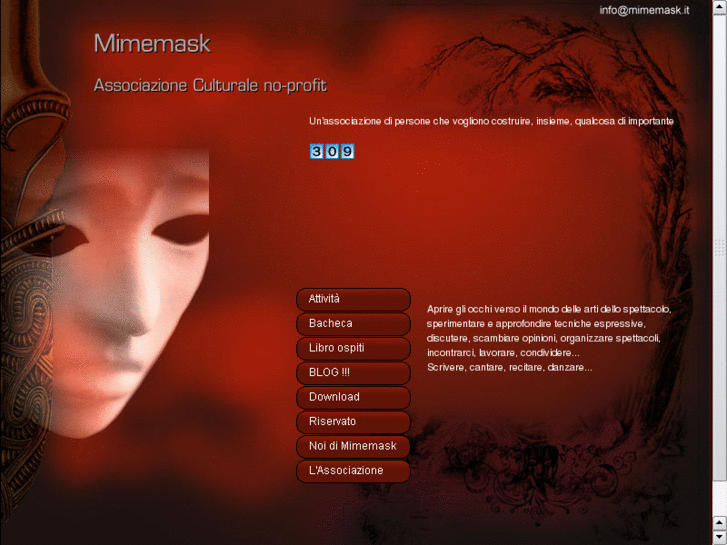727x545 pixels.
Task: Open the Download section
Action: coord(353,398)
